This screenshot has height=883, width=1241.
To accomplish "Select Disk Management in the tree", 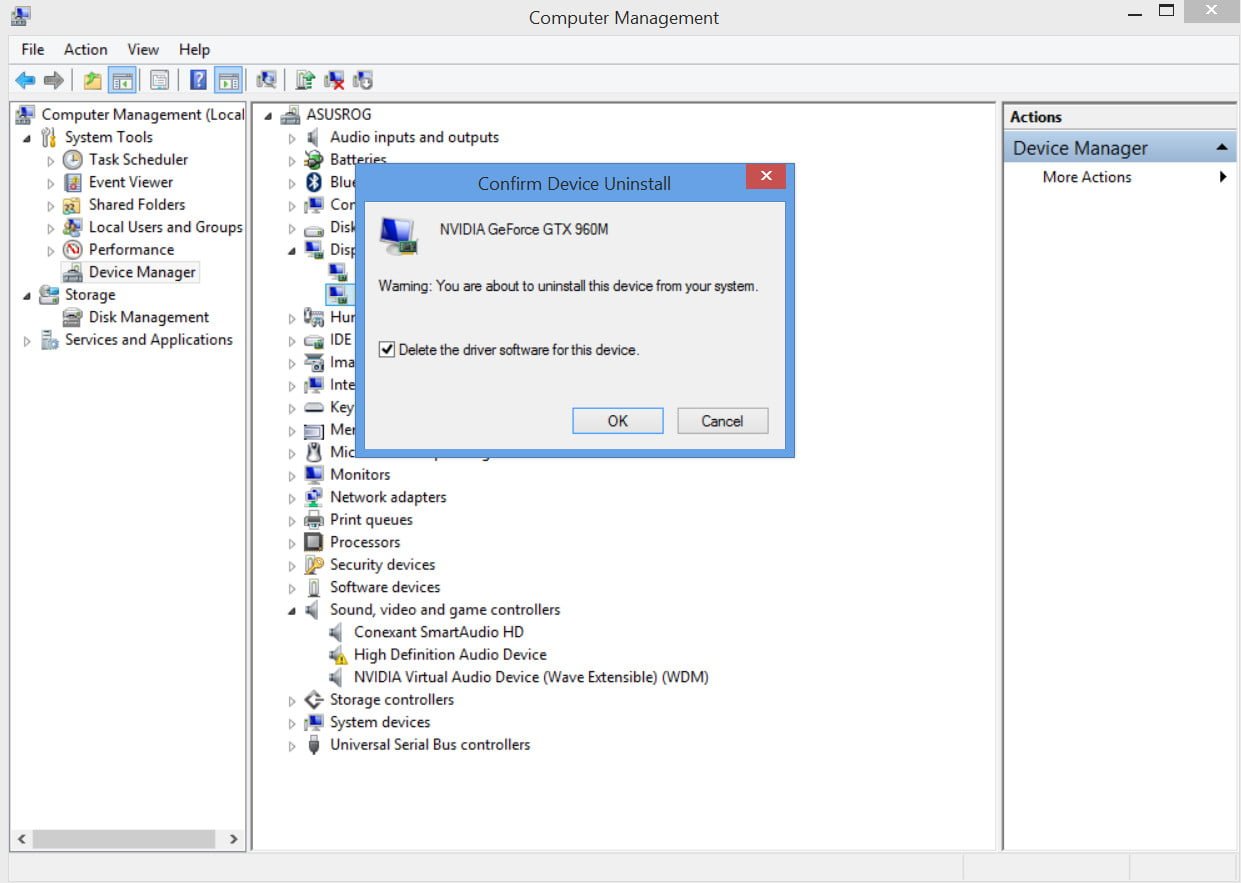I will click(148, 317).
